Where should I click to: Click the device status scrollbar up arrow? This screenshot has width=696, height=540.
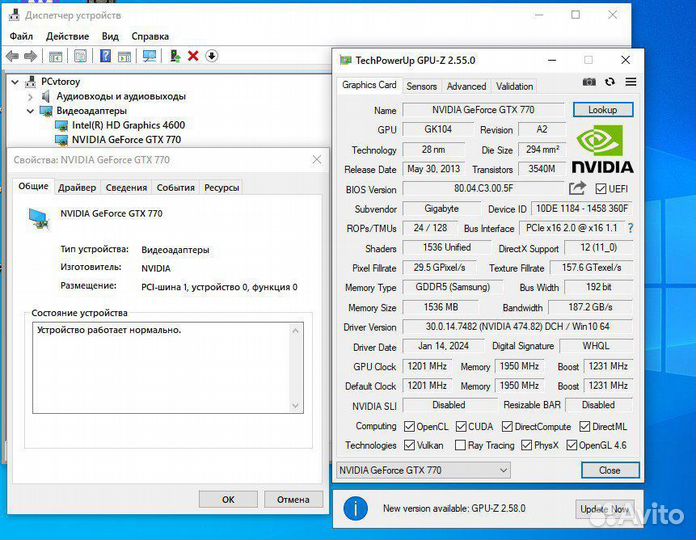[296, 331]
